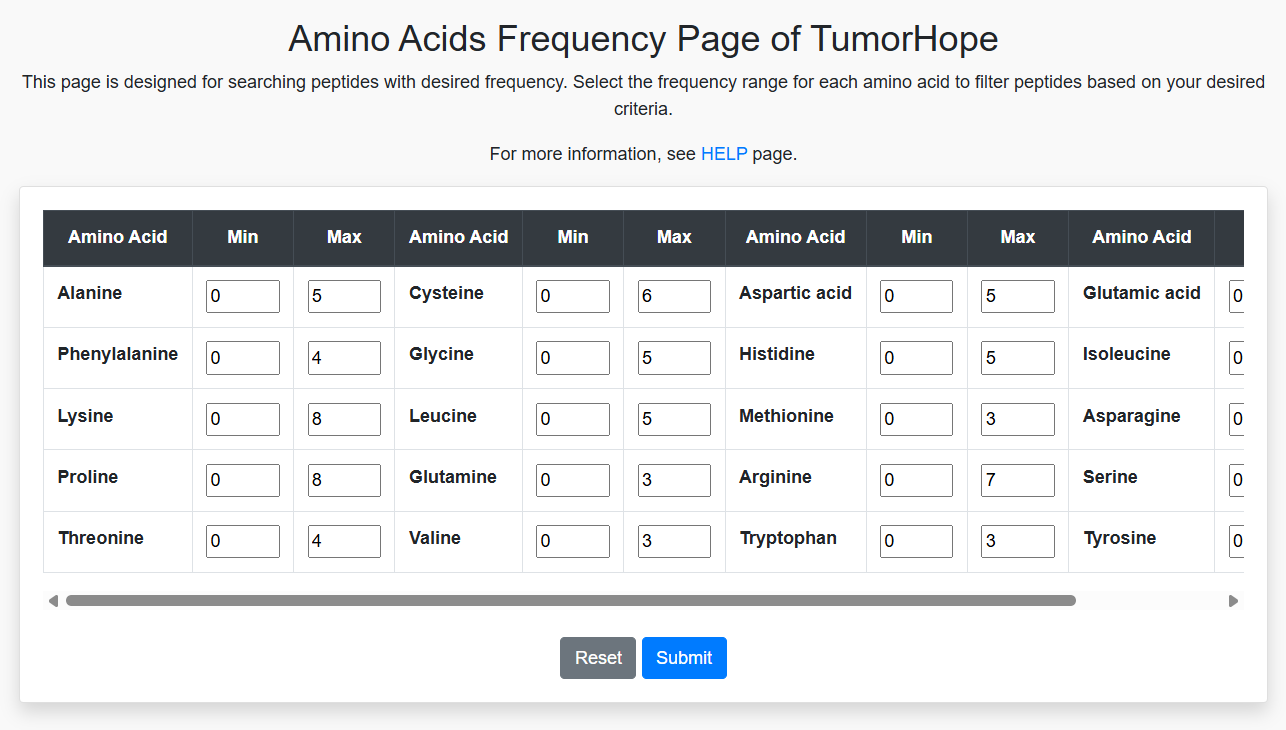
Task: Click the Methionine Max field showing 3
Action: pyautogui.click(x=1017, y=419)
